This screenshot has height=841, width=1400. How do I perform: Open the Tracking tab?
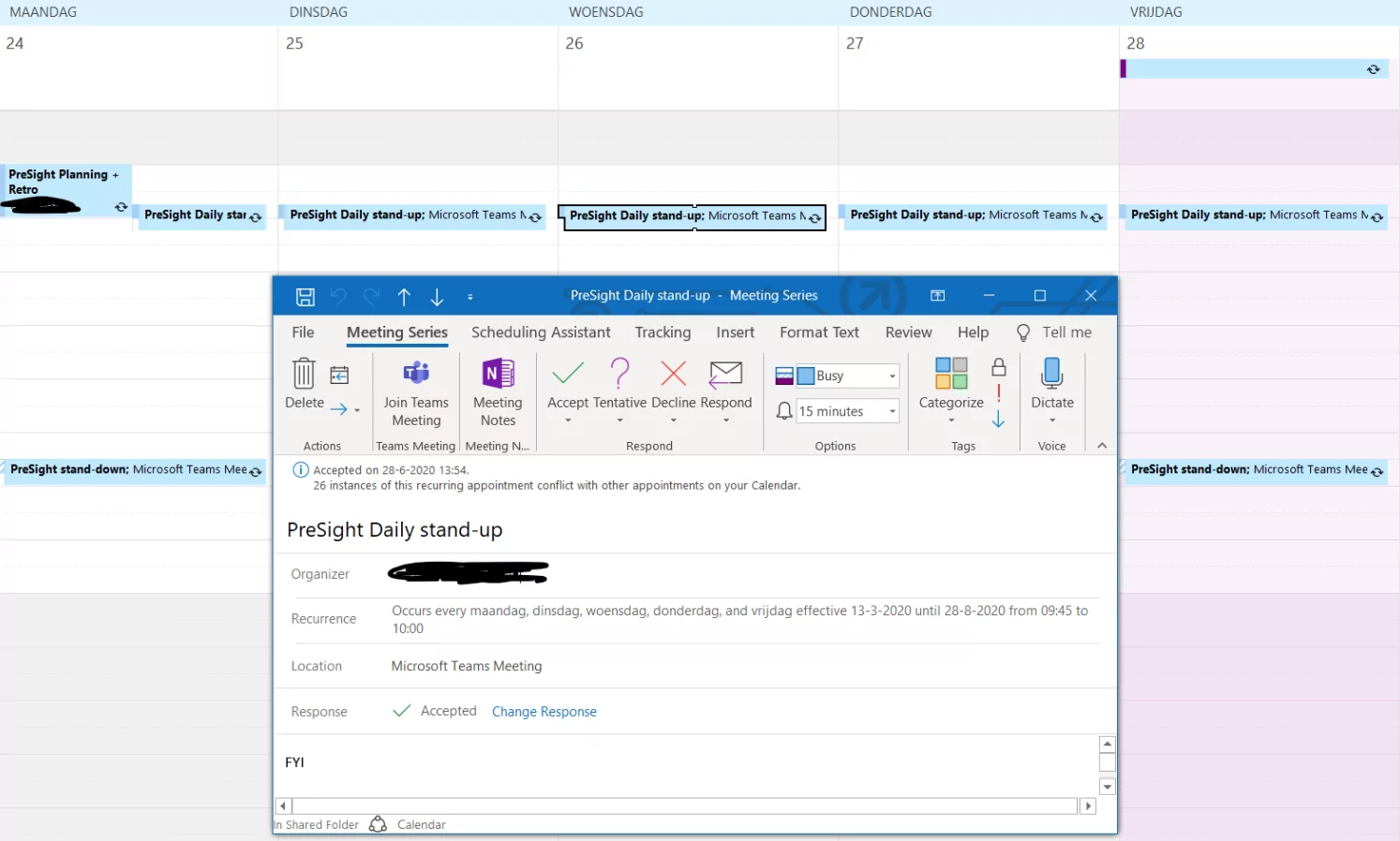point(663,332)
